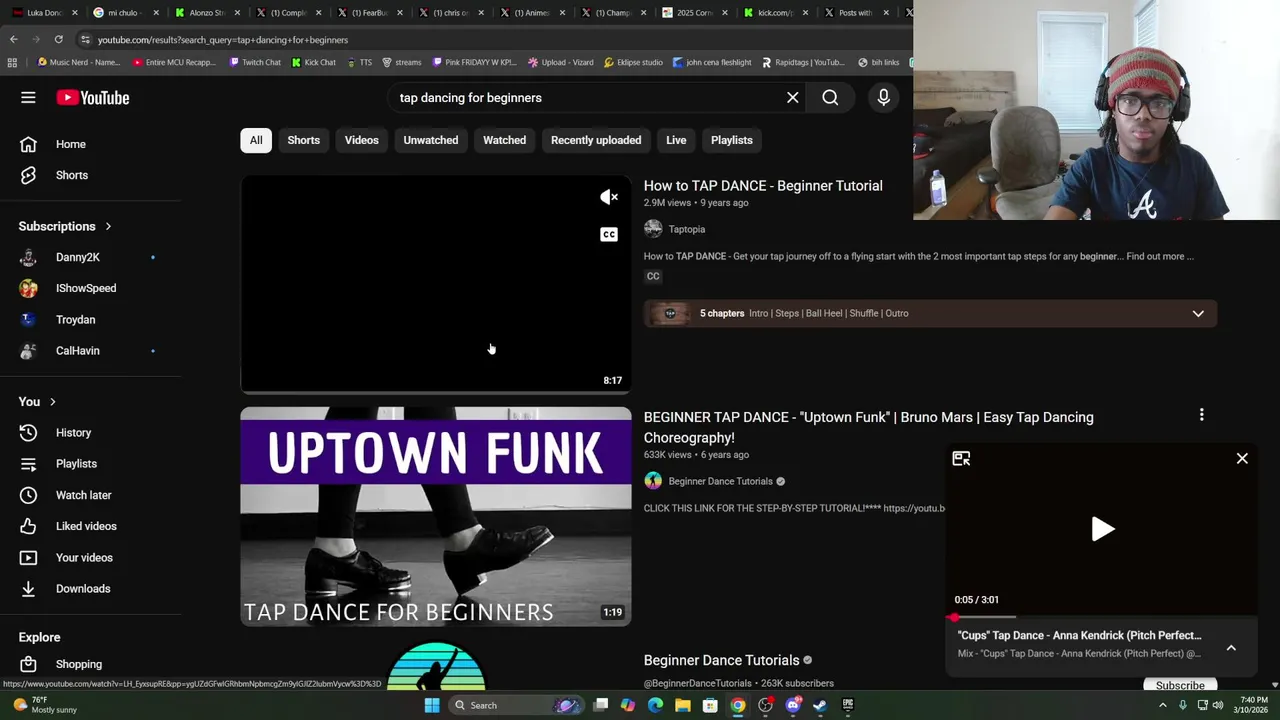Play the Cups Tap Dance miniplayer video

tap(1102, 529)
